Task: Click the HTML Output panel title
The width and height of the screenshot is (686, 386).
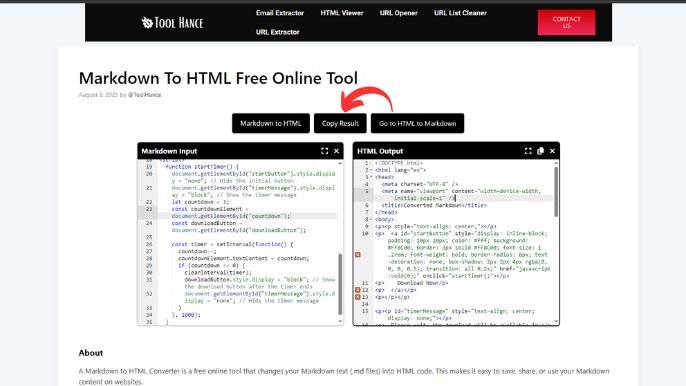Action: pos(380,151)
